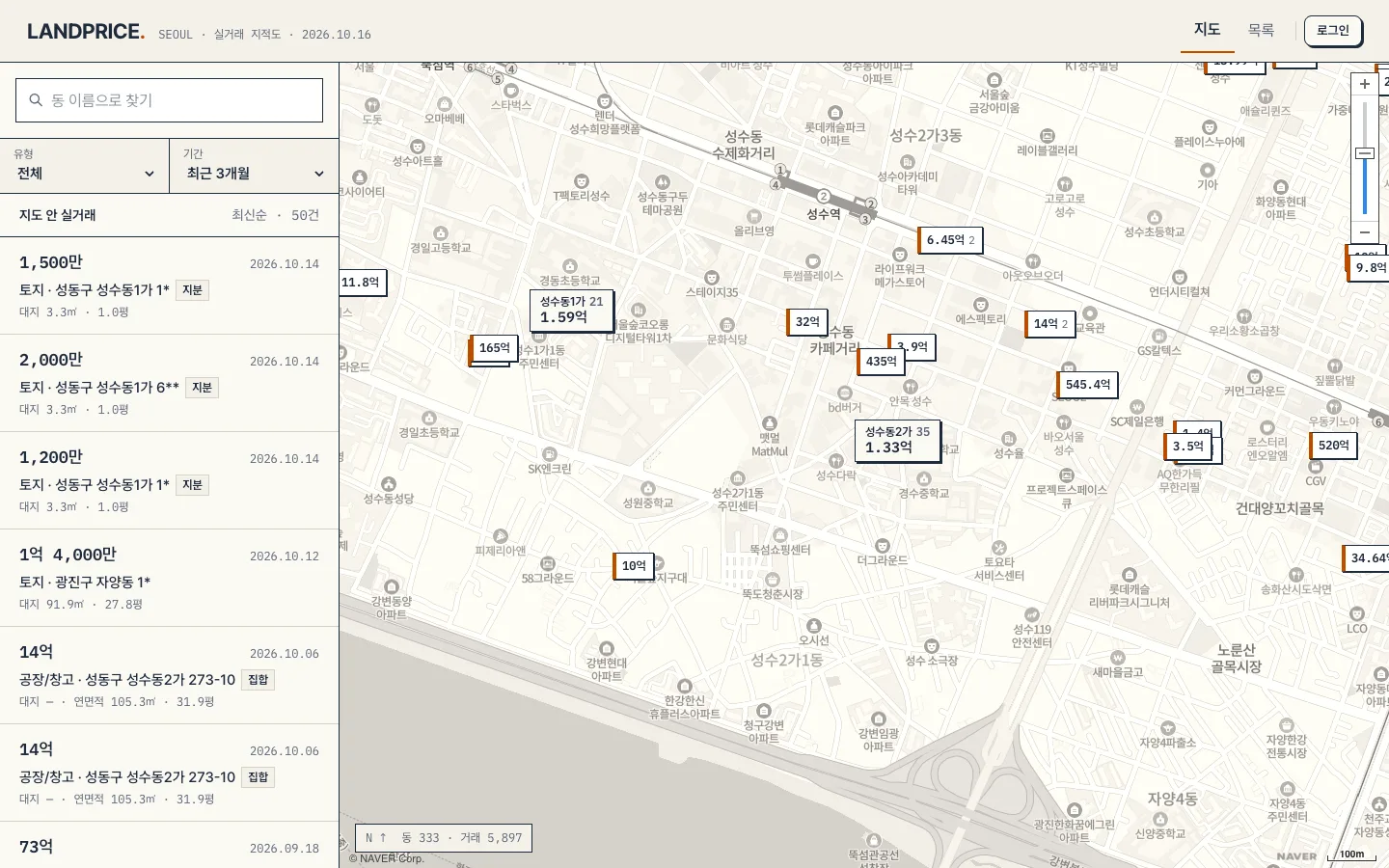Open the 유형 전체 dropdown
Screen dimensions: 1389x868
[x=85, y=166]
